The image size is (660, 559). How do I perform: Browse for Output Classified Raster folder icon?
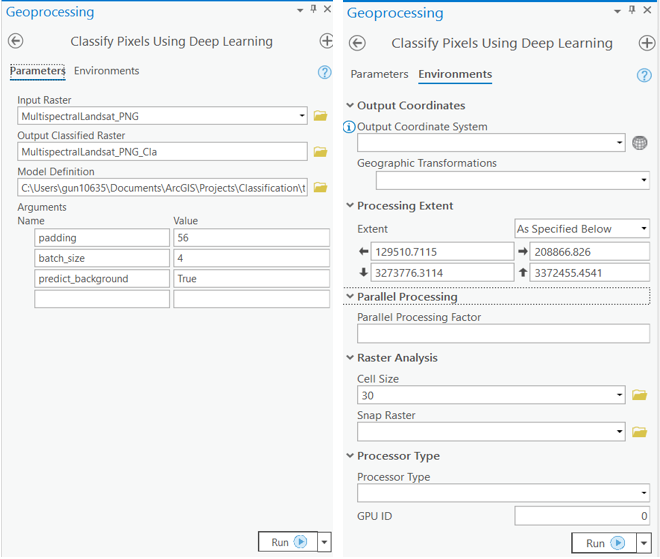[x=320, y=152]
